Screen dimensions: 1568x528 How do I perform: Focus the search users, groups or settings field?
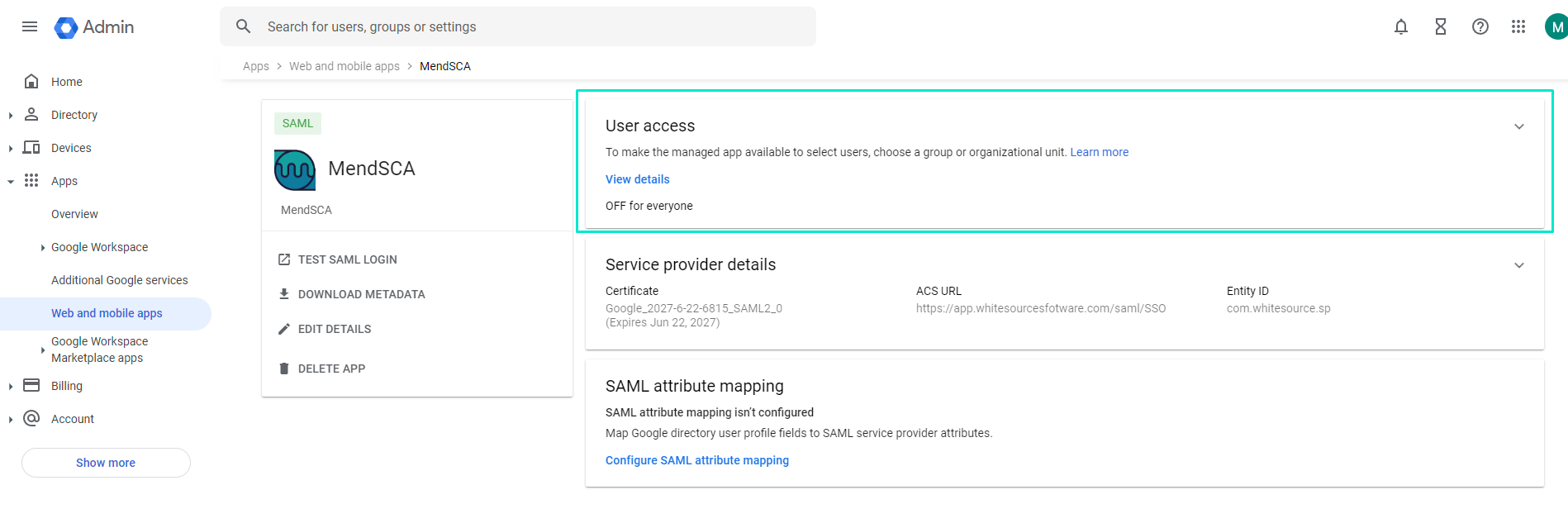[529, 26]
